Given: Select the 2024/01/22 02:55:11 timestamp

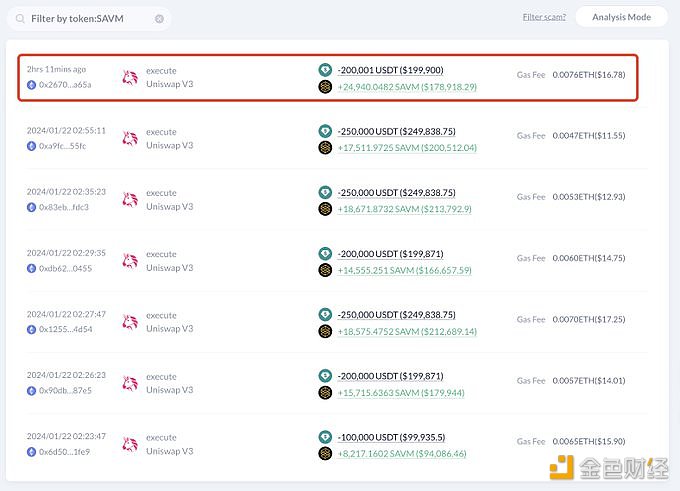Looking at the screenshot, I should pyautogui.click(x=66, y=131).
